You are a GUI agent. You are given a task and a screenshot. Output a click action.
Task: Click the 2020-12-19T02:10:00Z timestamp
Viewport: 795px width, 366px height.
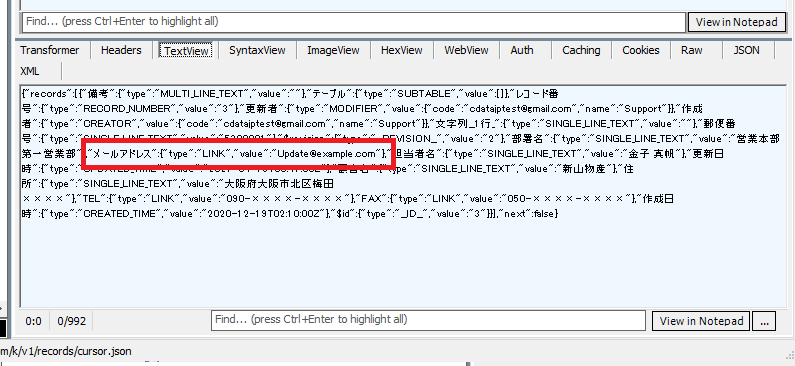click(x=264, y=214)
